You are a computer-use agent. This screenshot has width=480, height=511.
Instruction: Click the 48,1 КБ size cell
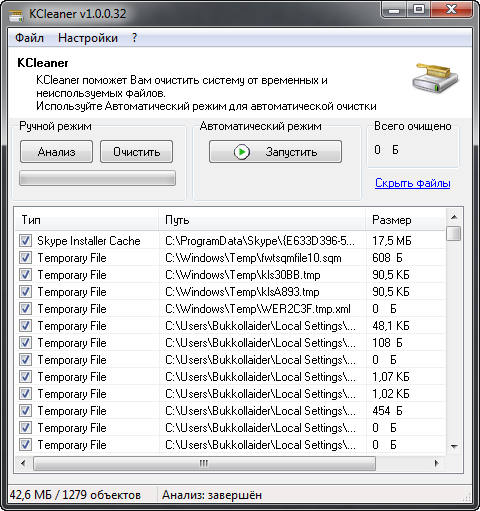click(x=391, y=326)
